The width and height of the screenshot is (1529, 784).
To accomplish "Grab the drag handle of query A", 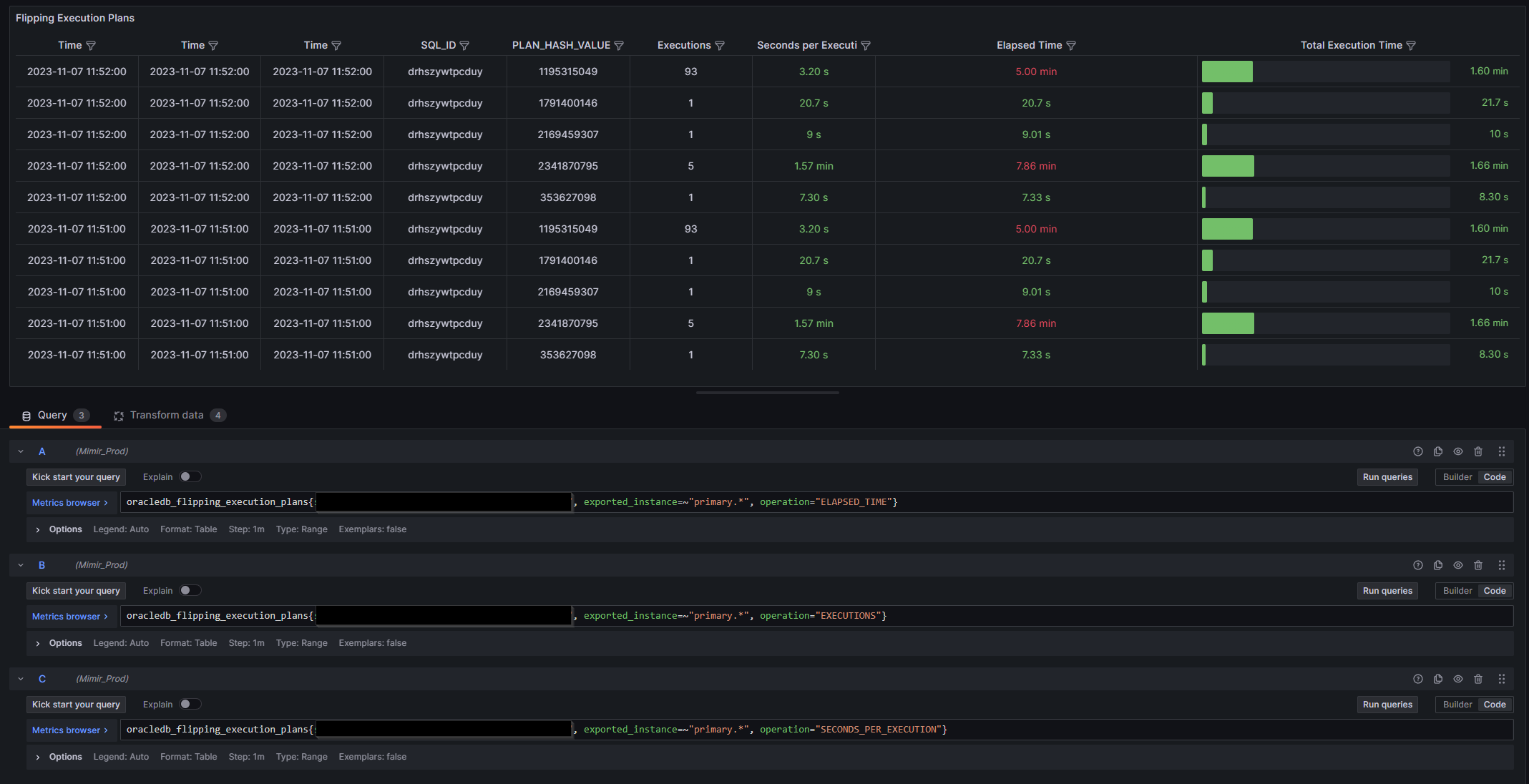I will point(1502,451).
